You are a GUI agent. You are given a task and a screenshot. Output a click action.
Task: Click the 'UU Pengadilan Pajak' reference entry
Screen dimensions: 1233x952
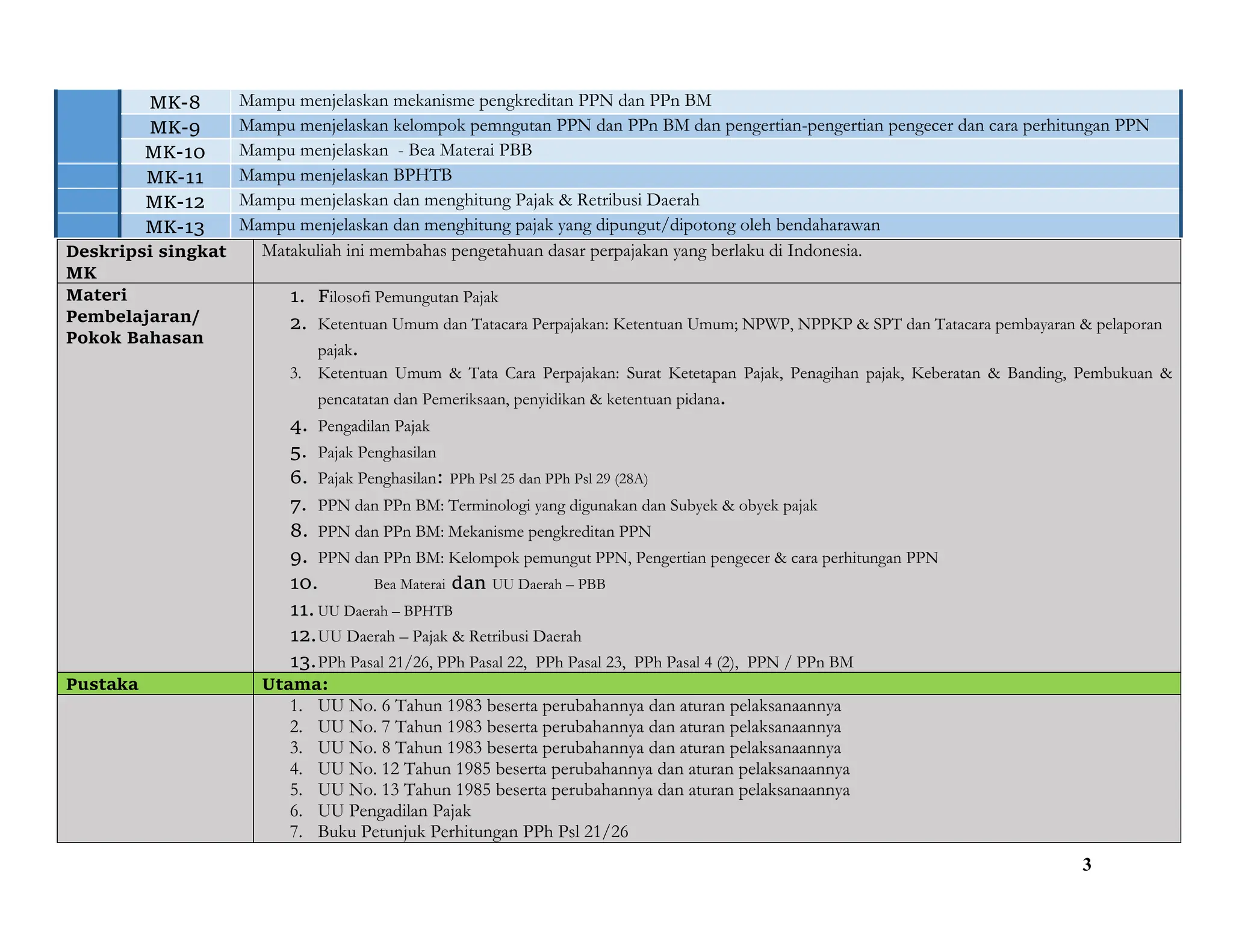pyautogui.click(x=394, y=811)
